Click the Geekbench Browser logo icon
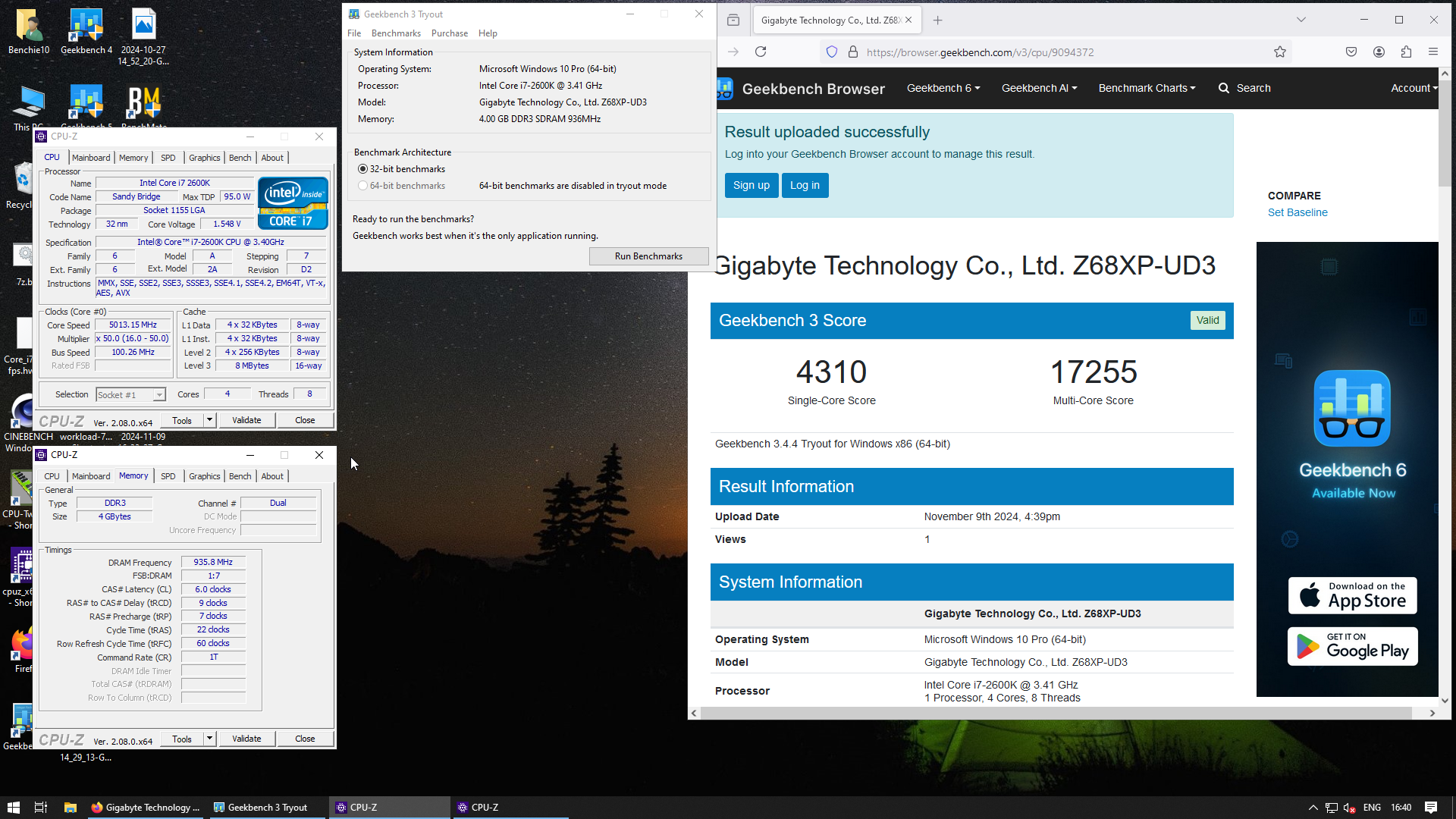Viewport: 1456px width, 819px height. 725,88
